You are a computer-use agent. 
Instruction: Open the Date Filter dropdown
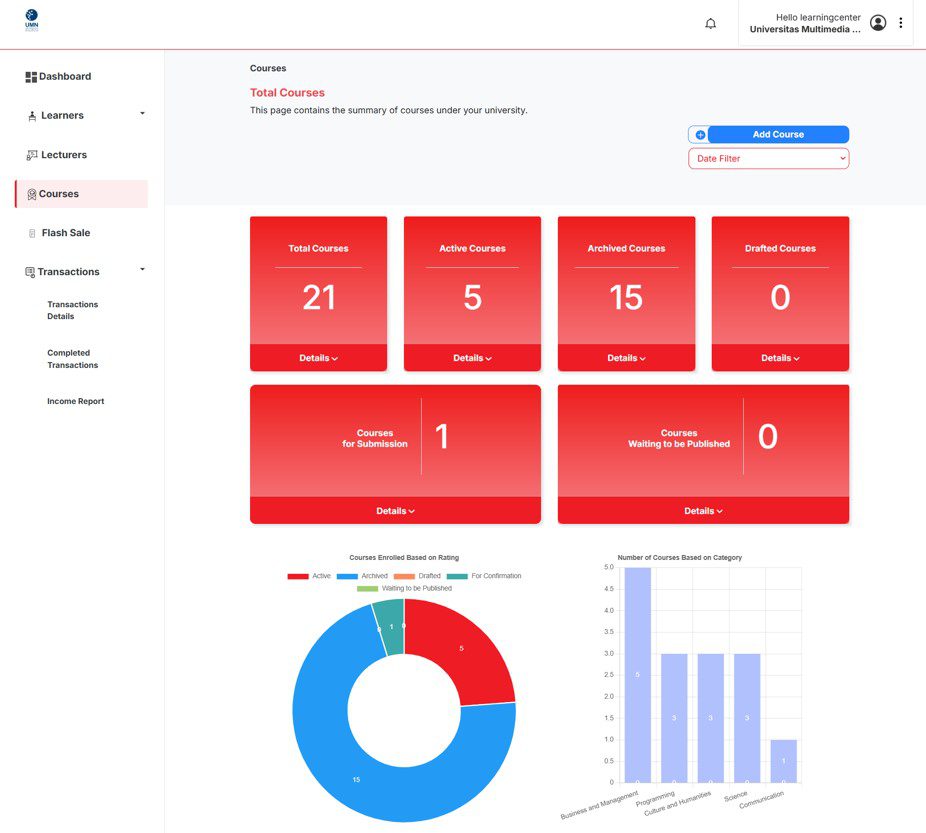pos(768,158)
